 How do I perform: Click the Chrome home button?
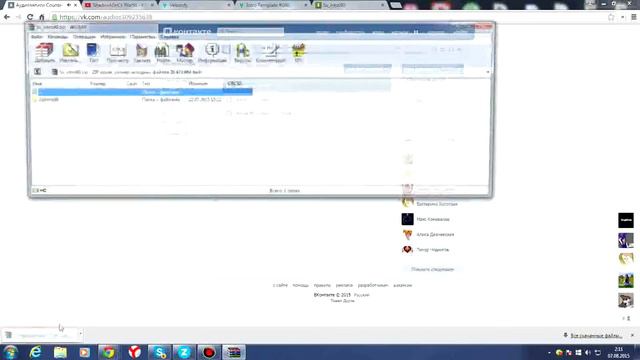click(42, 17)
